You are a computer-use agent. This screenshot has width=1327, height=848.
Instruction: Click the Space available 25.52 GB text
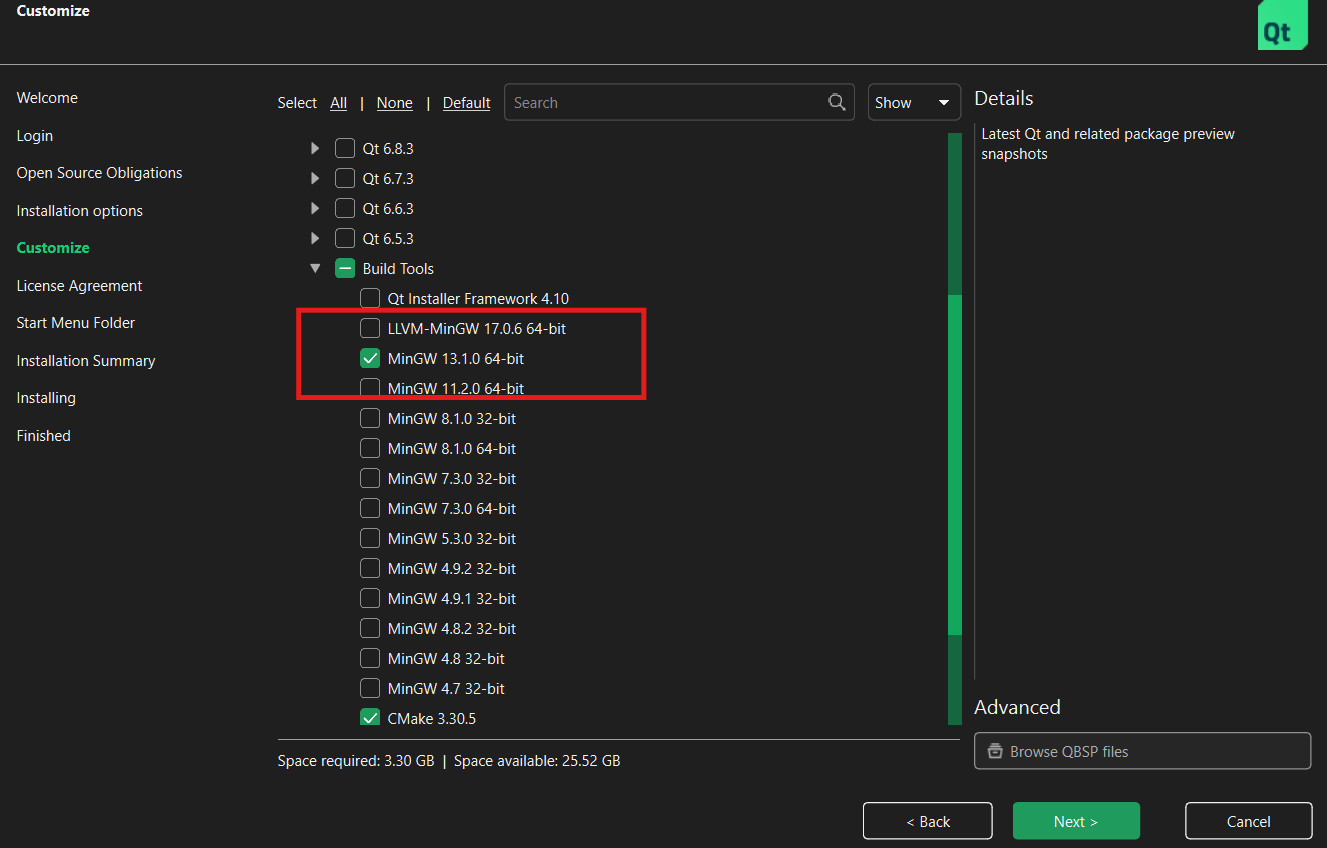click(x=537, y=761)
